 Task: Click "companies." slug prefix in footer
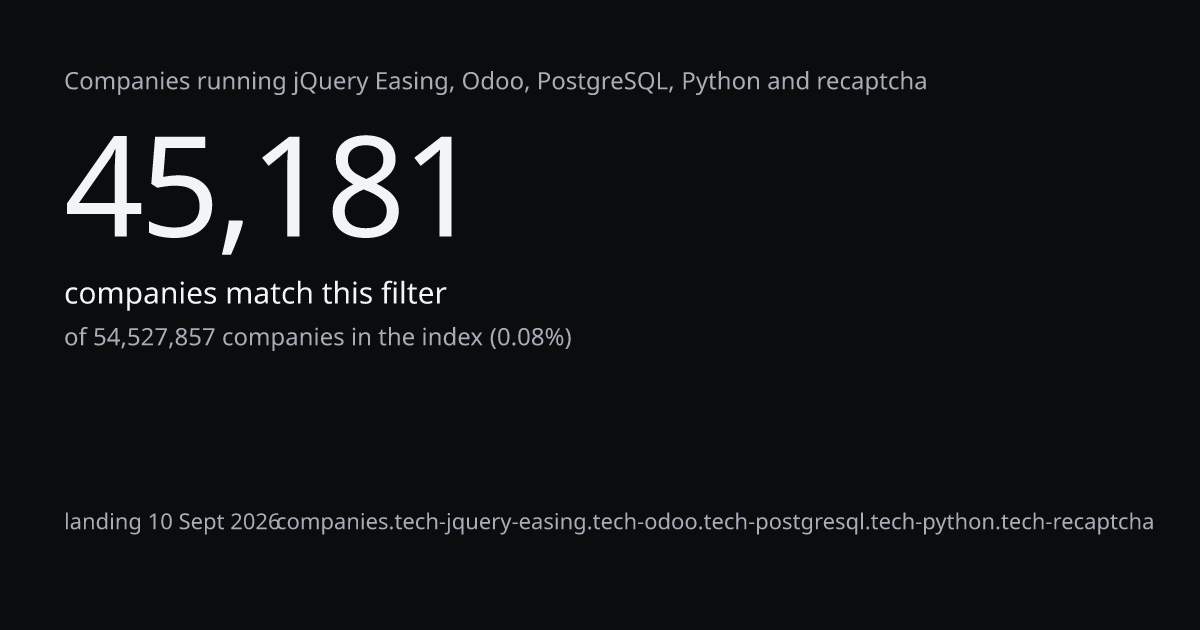(335, 522)
